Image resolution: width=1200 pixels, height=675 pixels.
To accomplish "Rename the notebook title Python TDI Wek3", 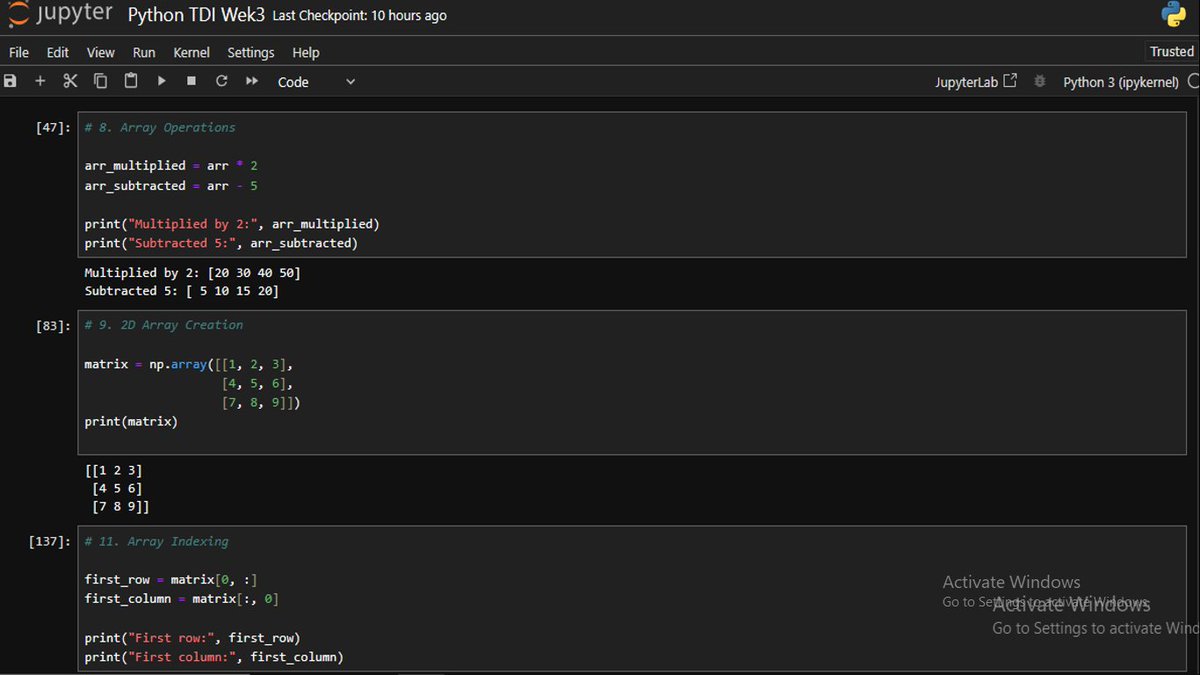I will tap(196, 15).
